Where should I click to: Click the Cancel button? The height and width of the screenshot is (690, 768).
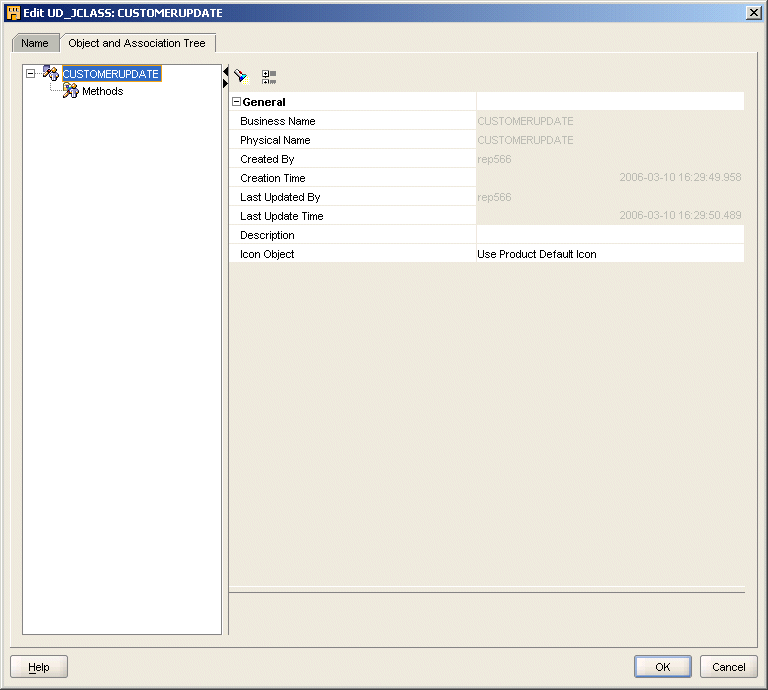(728, 666)
